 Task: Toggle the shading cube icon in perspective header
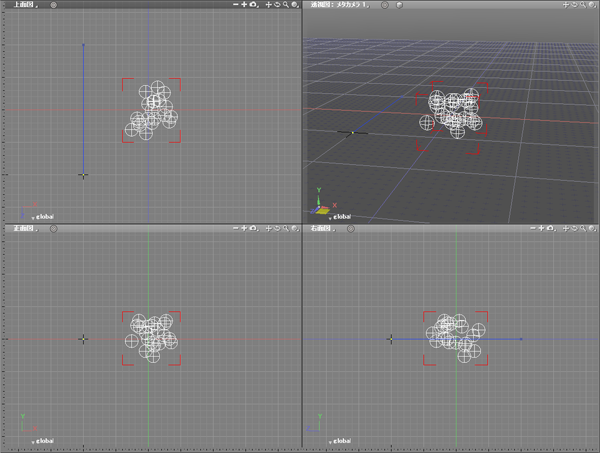(x=399, y=5)
